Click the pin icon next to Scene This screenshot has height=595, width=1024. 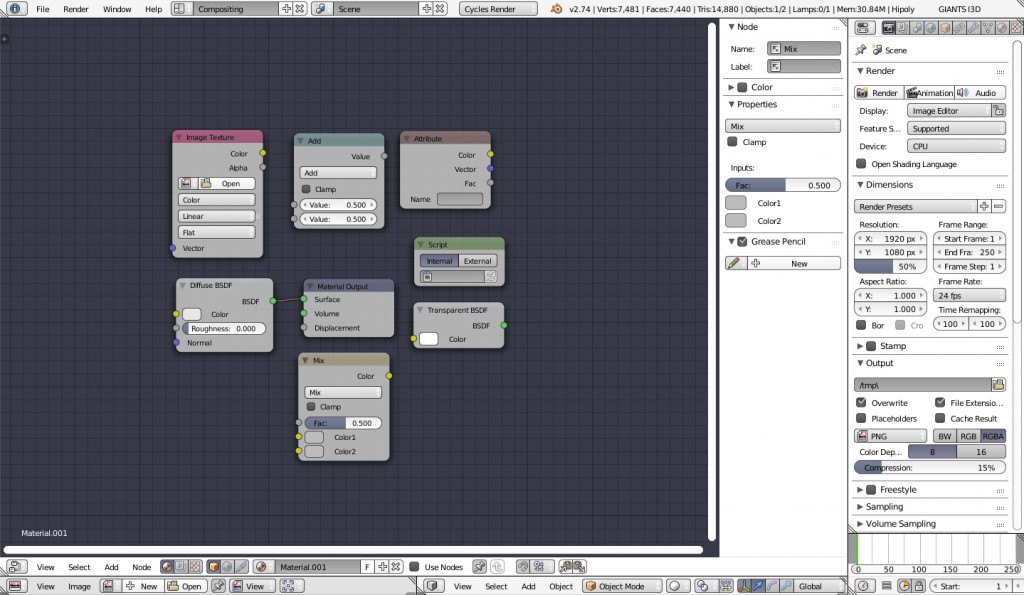pos(861,51)
